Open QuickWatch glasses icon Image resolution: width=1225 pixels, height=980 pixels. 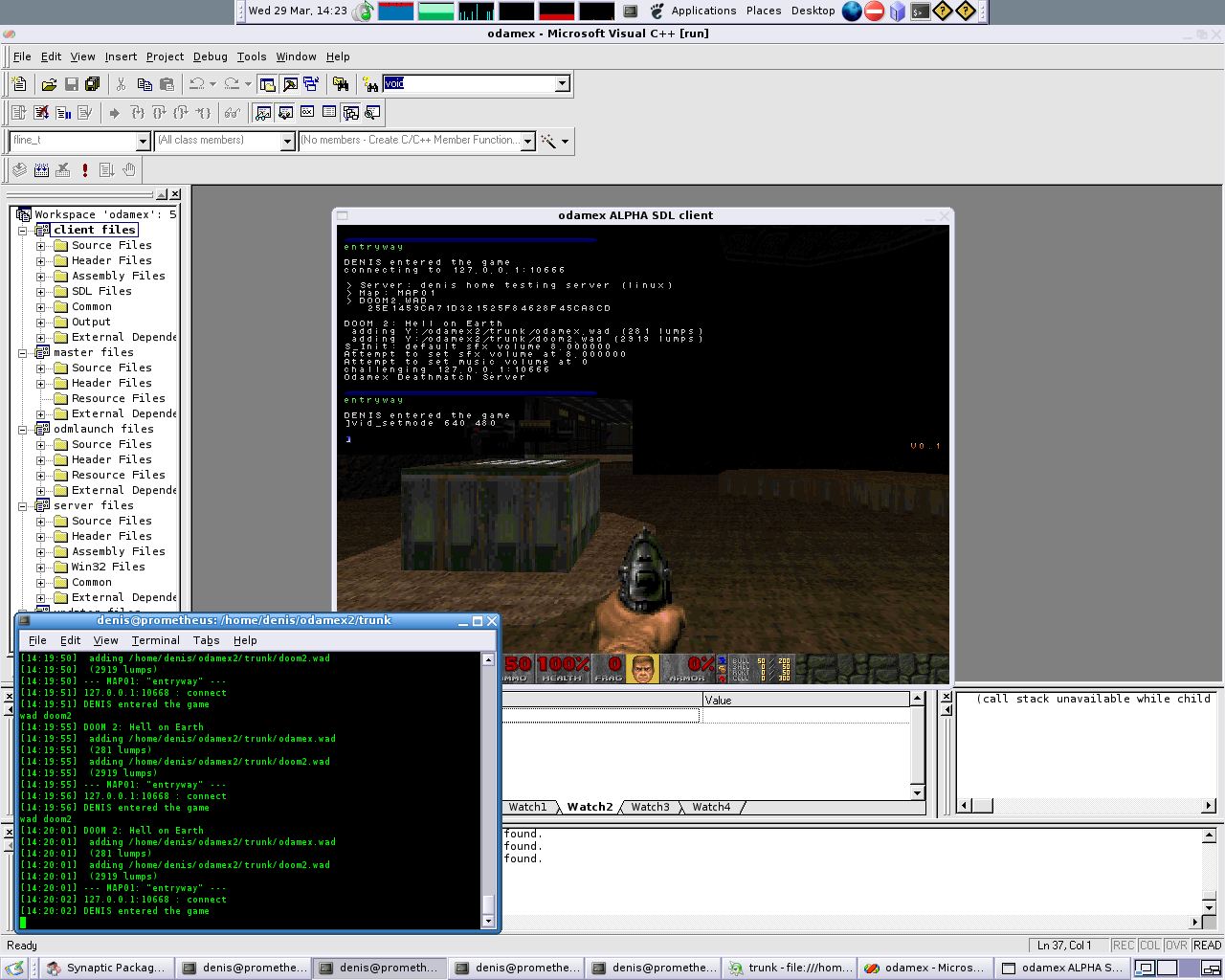pyautogui.click(x=233, y=113)
